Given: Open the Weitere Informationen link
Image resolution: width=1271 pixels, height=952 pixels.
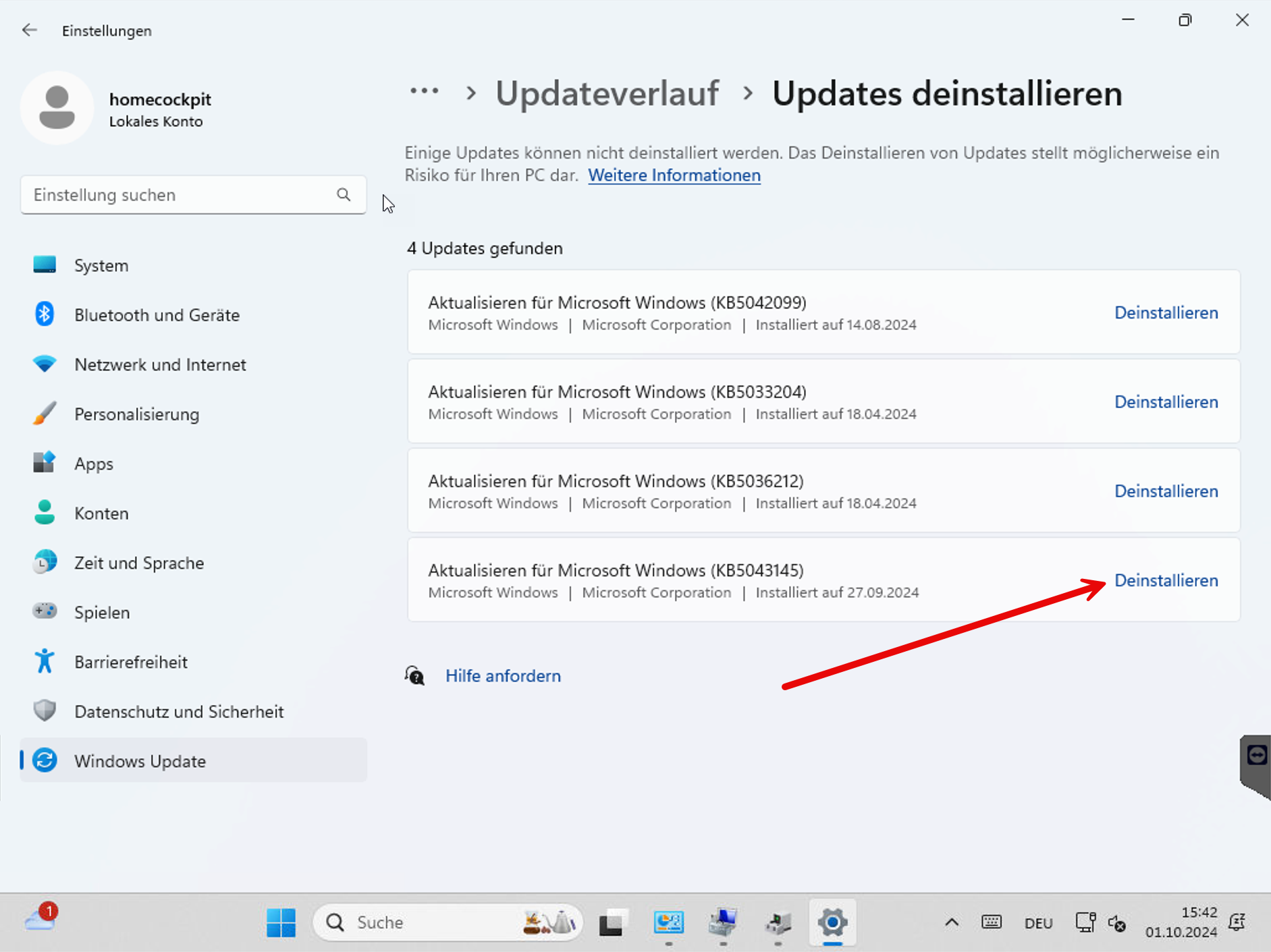Looking at the screenshot, I should 674,175.
